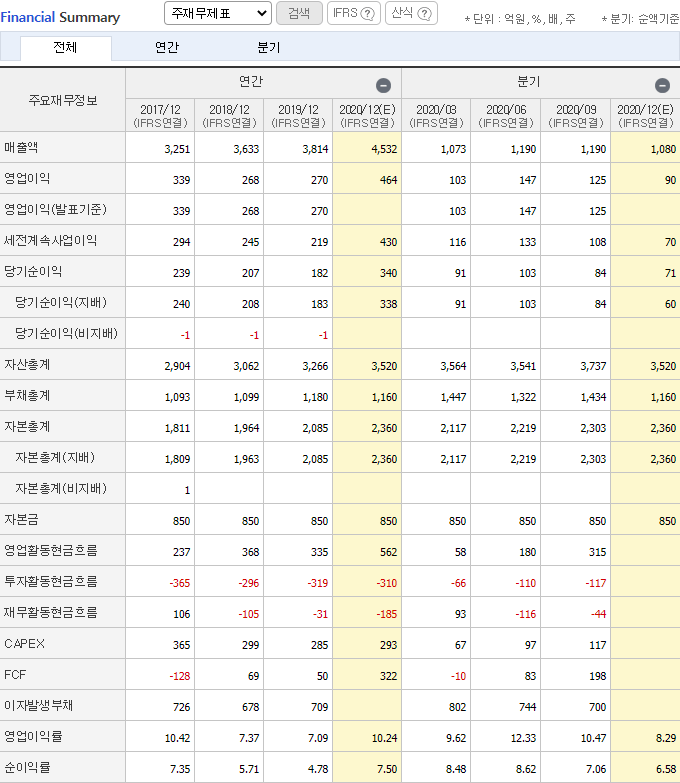Click the 이자발생부채 row label
Viewport: 680px width, 783px height.
[38, 706]
